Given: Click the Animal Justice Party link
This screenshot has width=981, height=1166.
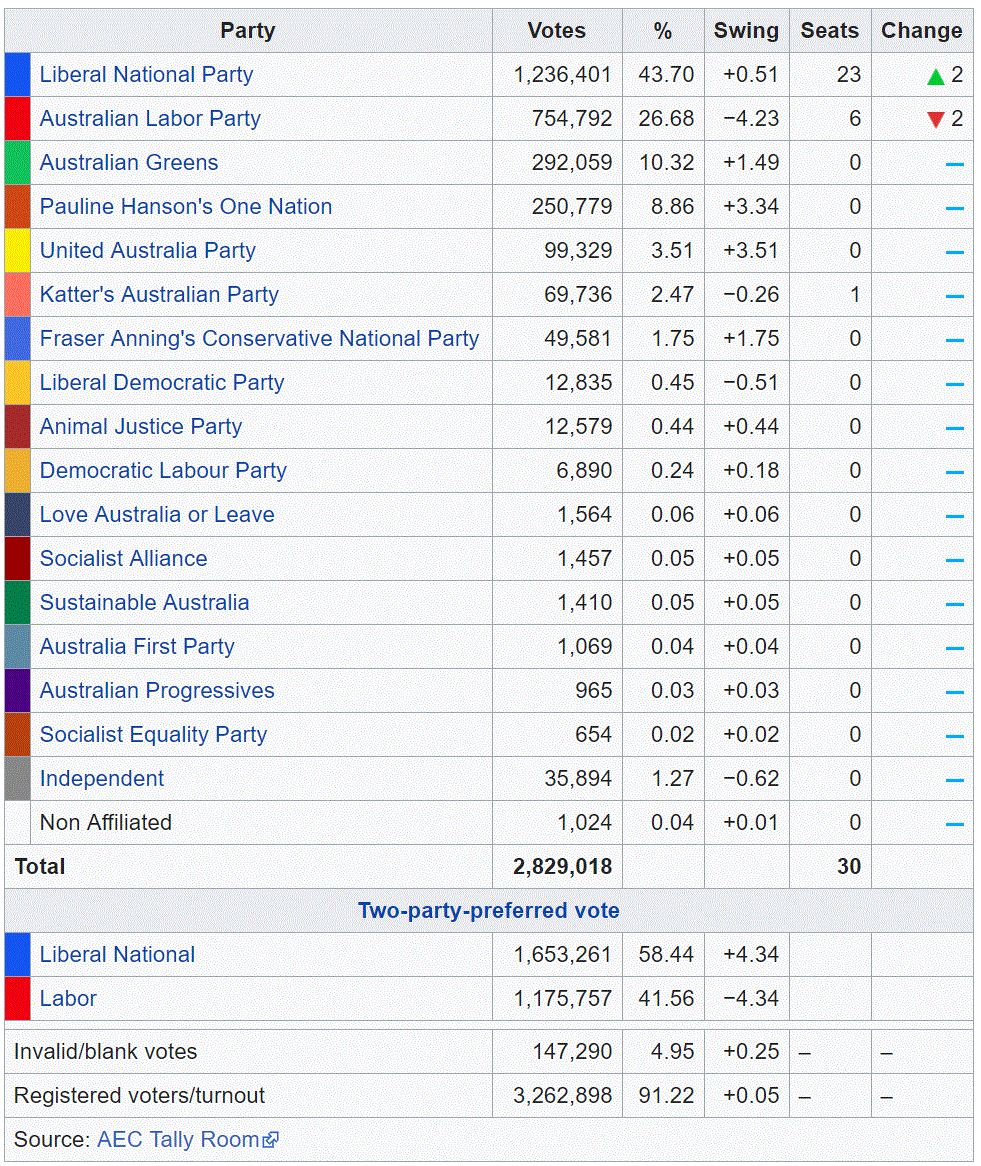Looking at the screenshot, I should click(141, 427).
